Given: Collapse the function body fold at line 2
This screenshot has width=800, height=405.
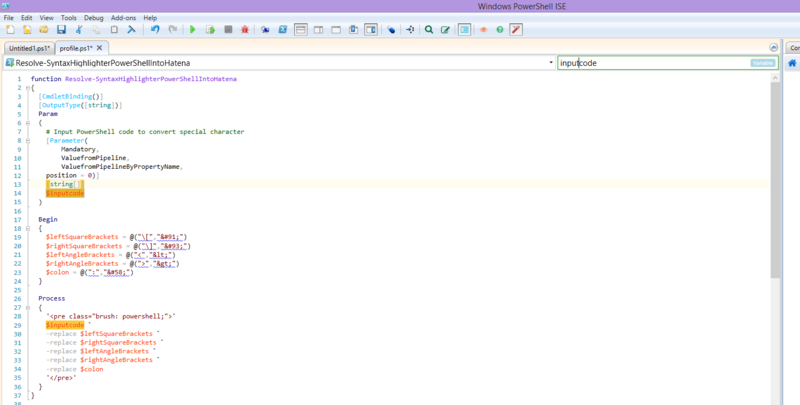Looking at the screenshot, I should coord(28,88).
